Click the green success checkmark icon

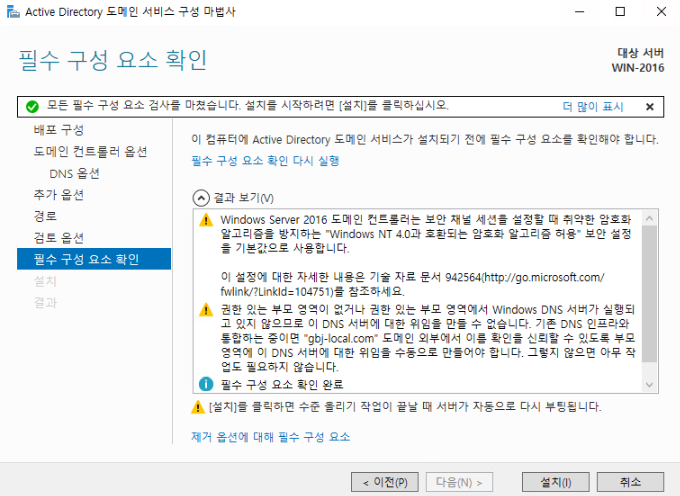(x=32, y=107)
